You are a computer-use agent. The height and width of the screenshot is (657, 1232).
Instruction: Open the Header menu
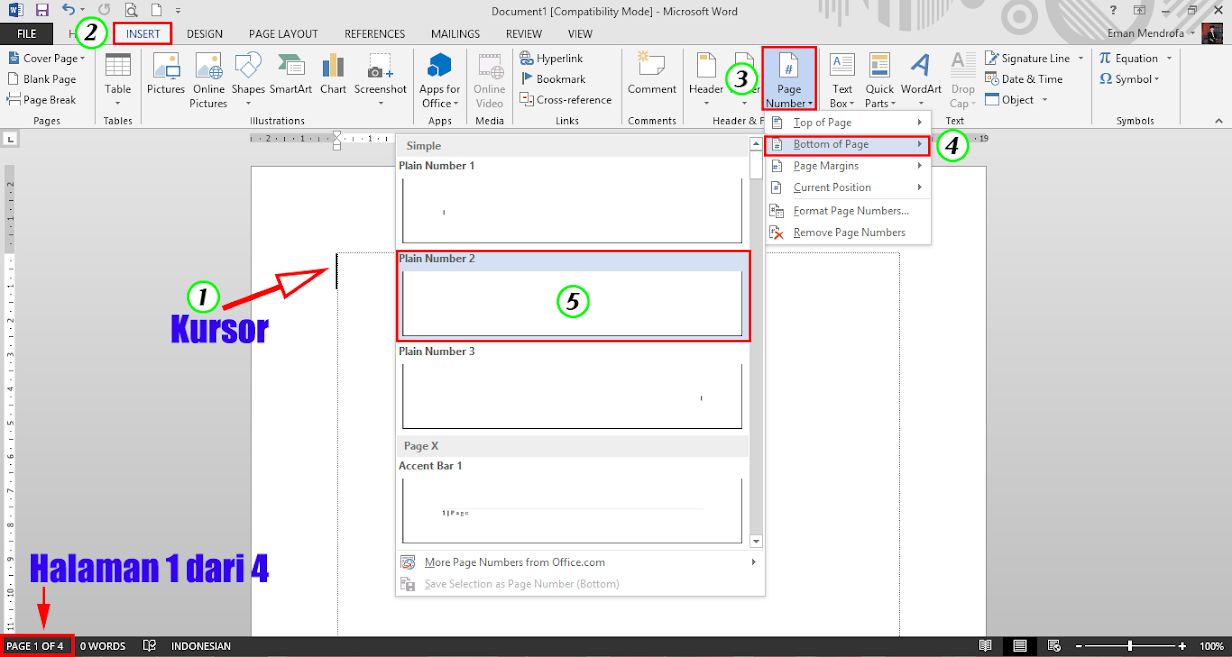tap(706, 80)
